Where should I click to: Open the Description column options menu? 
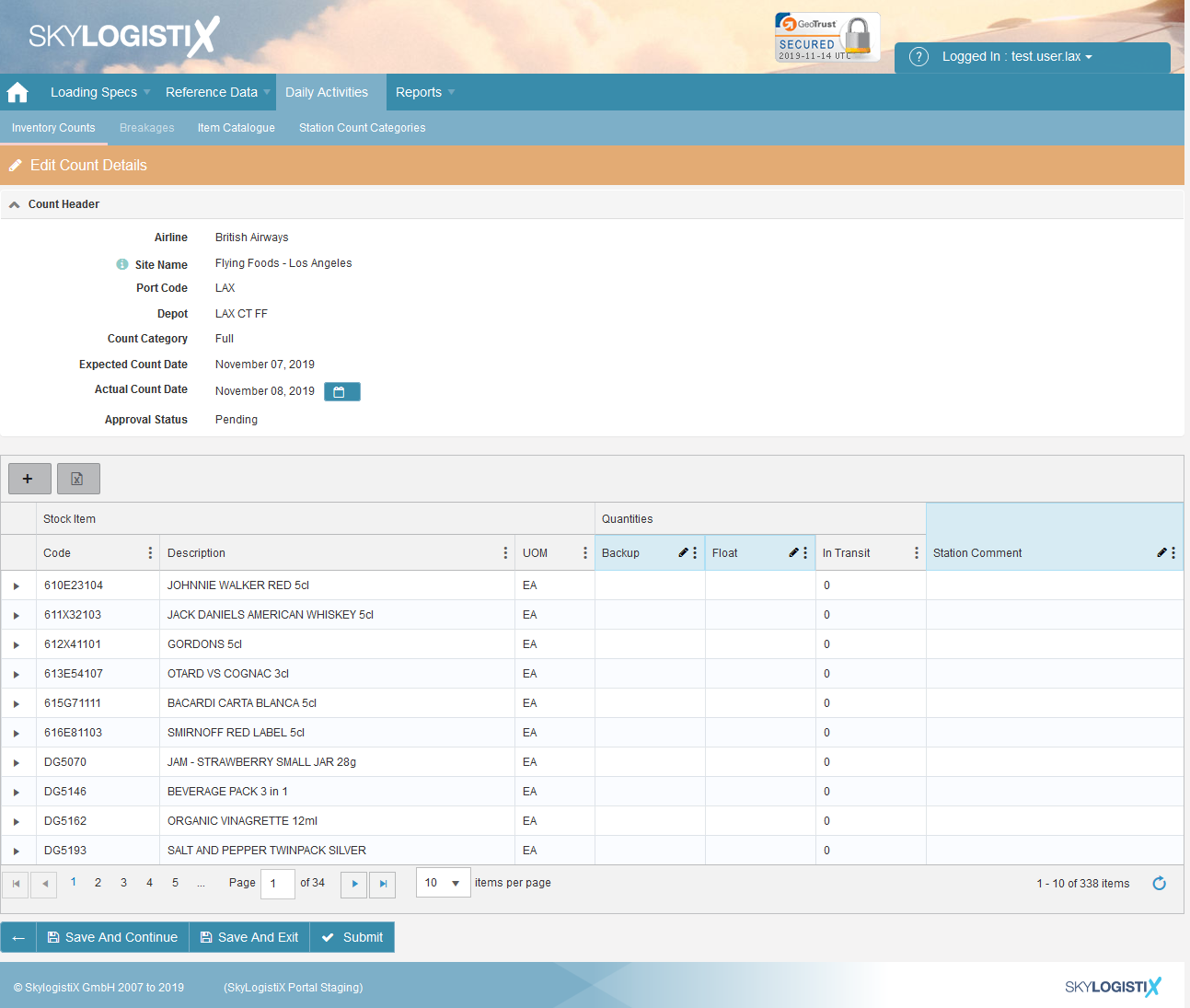tap(505, 553)
